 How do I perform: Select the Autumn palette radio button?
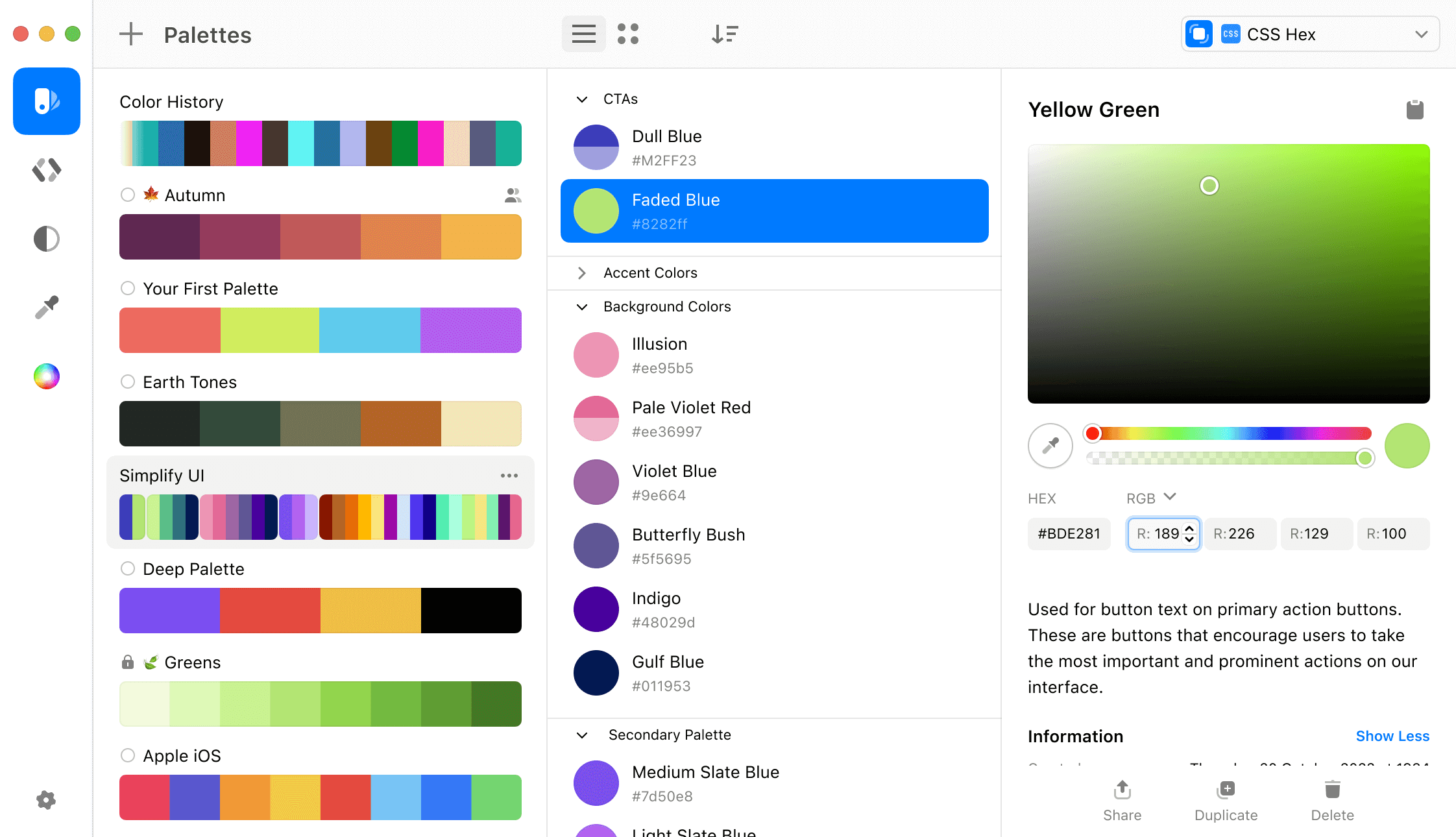coord(128,195)
